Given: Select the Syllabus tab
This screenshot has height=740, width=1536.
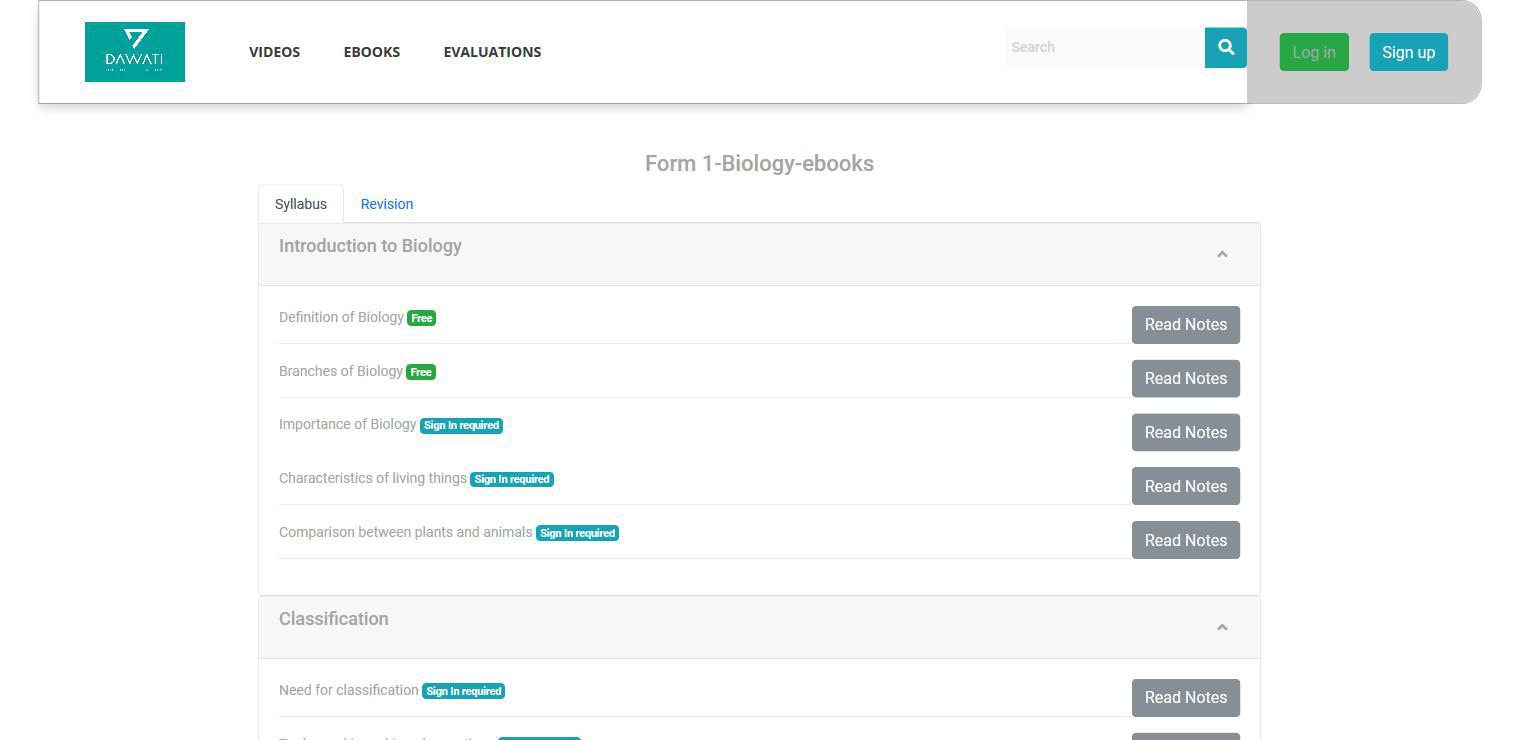Looking at the screenshot, I should [301, 204].
